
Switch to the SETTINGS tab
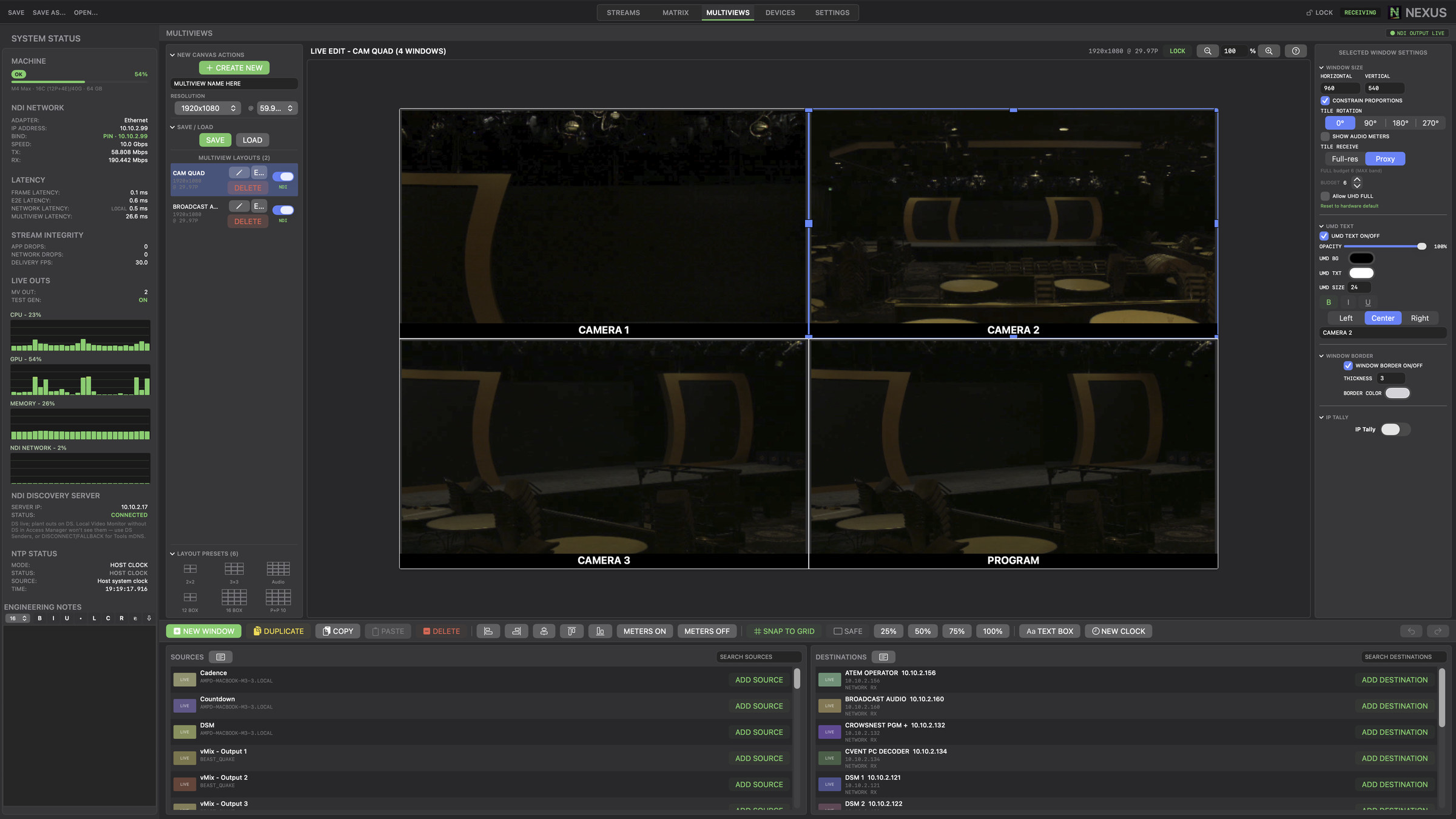pyautogui.click(x=832, y=13)
